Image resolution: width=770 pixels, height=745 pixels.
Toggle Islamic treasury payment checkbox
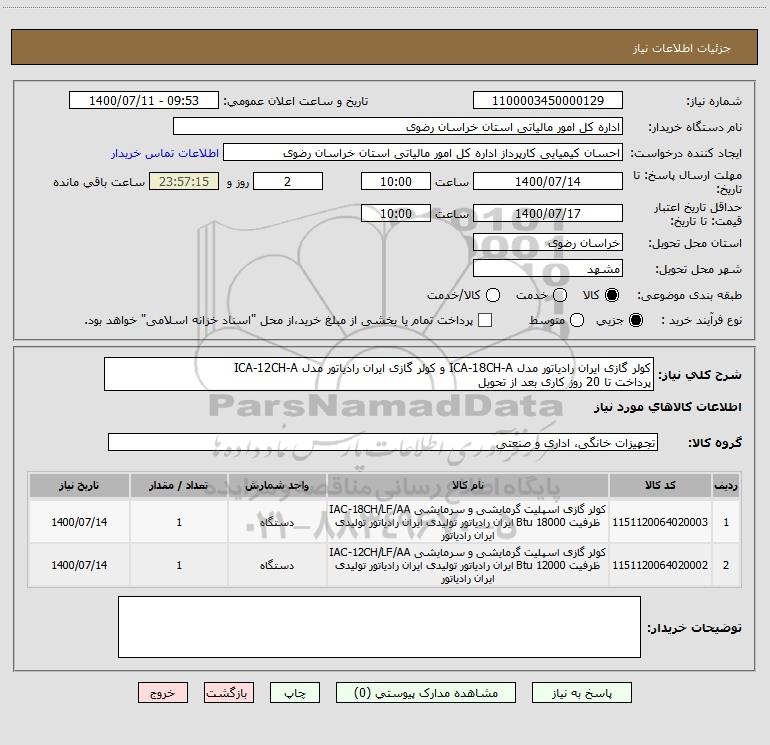click(x=485, y=320)
